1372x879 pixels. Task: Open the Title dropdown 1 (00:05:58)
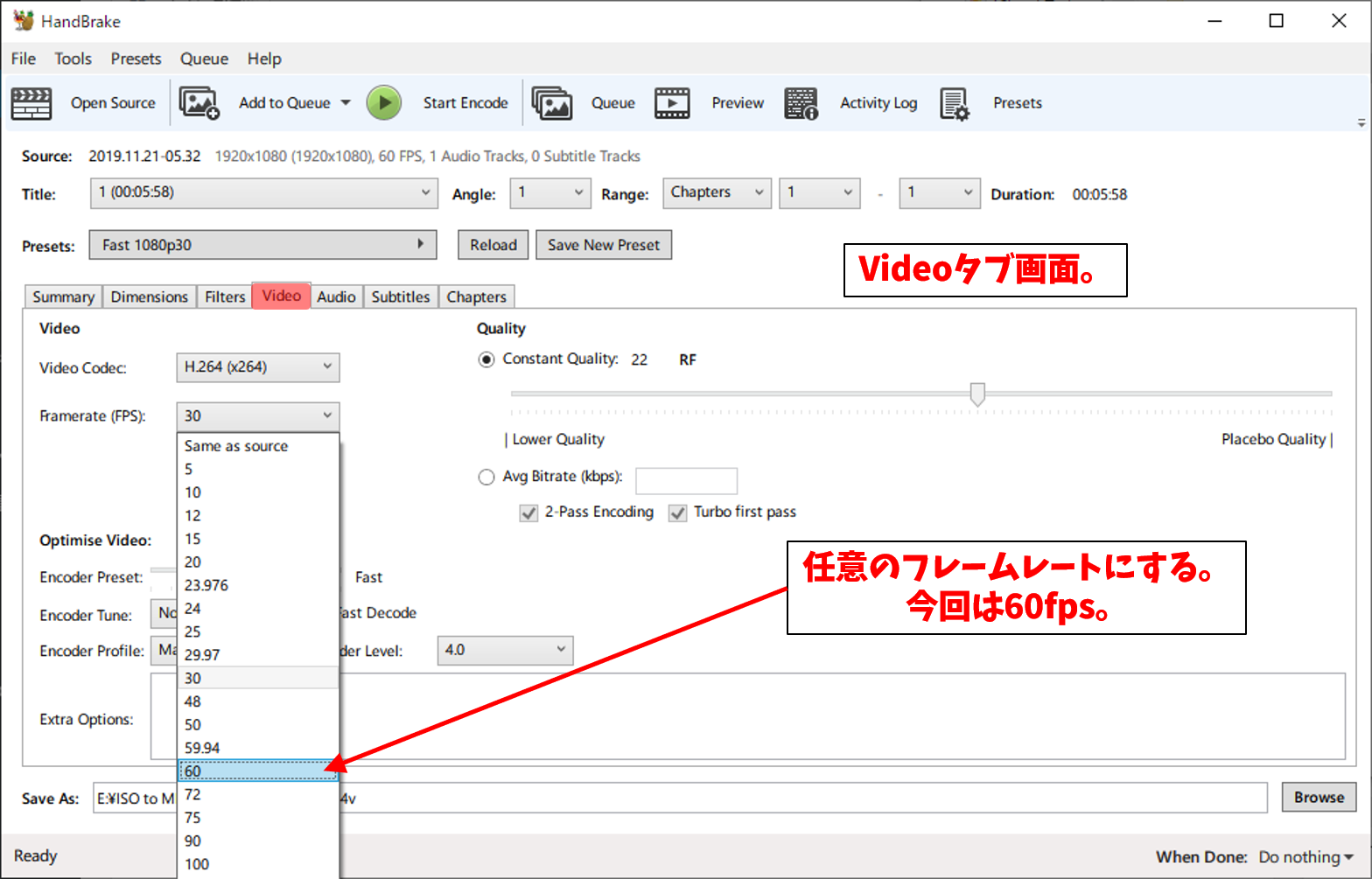(x=263, y=193)
